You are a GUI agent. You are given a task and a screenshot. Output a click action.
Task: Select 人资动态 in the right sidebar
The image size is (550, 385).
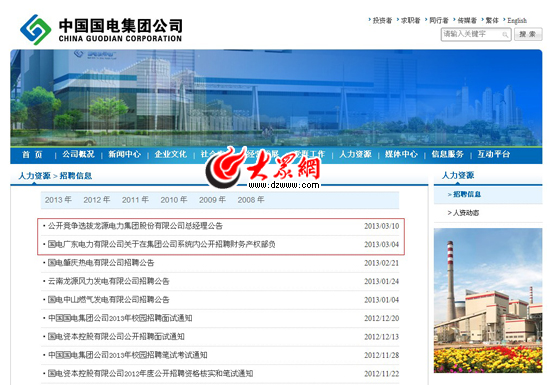tap(463, 213)
